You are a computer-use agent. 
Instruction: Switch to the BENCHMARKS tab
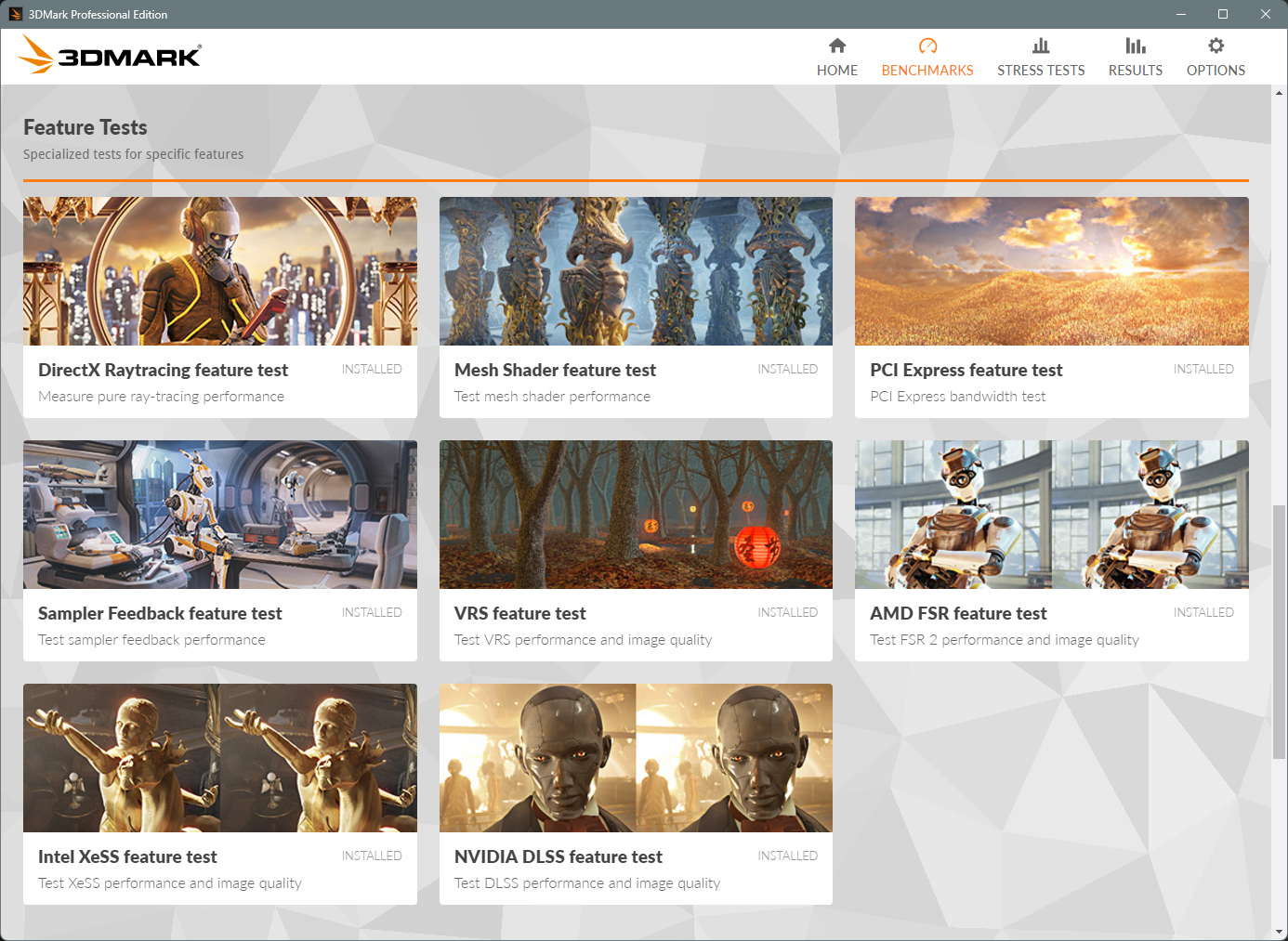[927, 57]
